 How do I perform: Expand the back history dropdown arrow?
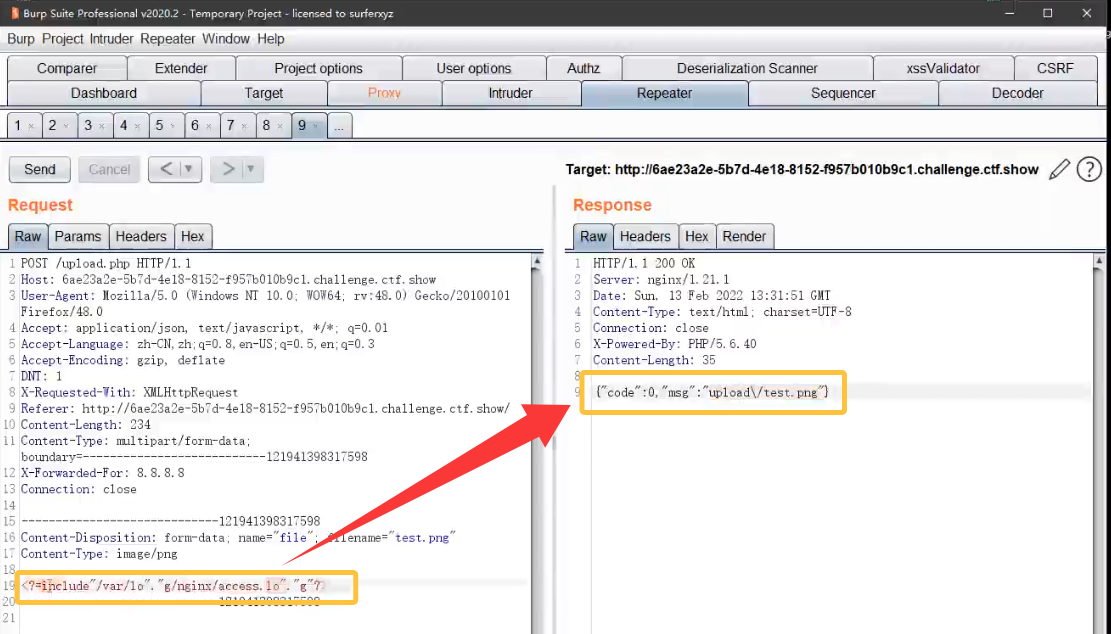click(x=189, y=169)
